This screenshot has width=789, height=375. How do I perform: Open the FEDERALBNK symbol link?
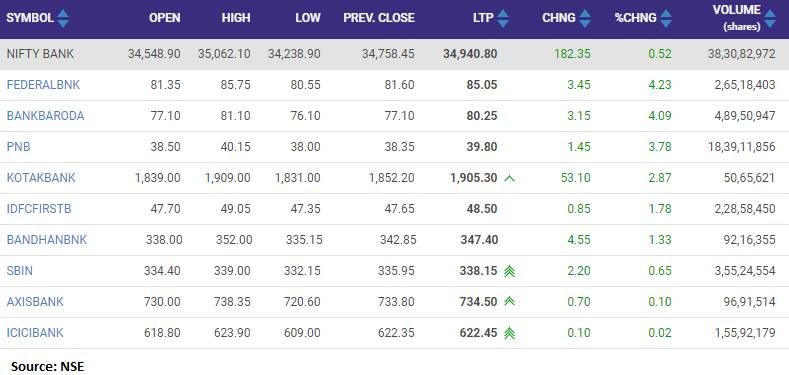pos(43,85)
